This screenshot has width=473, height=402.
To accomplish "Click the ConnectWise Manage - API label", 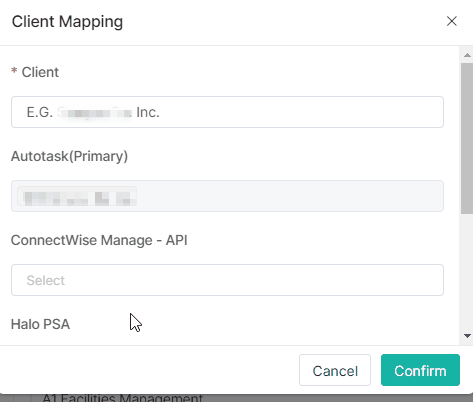I will point(99,240).
